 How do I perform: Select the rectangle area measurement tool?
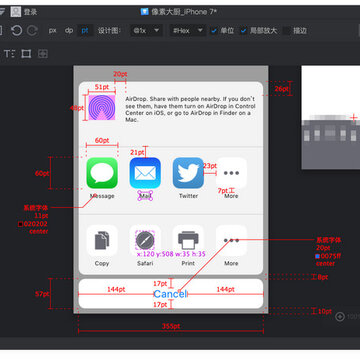[26, 54]
